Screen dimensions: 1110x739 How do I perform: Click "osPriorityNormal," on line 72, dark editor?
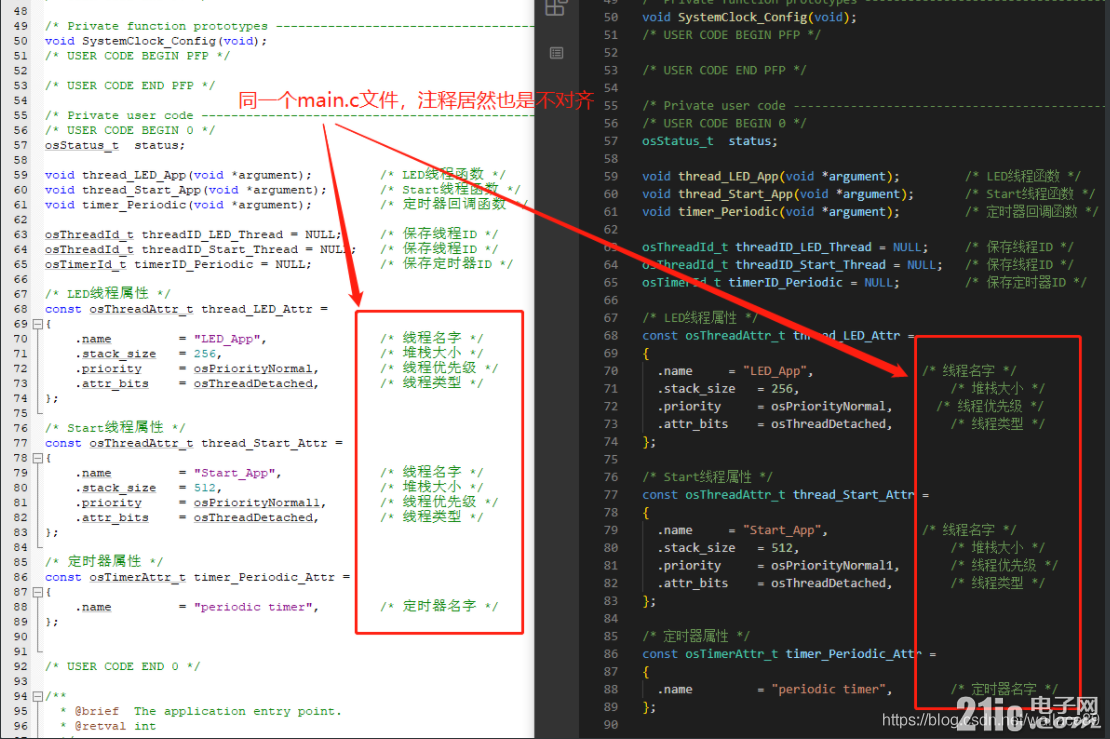(832, 406)
